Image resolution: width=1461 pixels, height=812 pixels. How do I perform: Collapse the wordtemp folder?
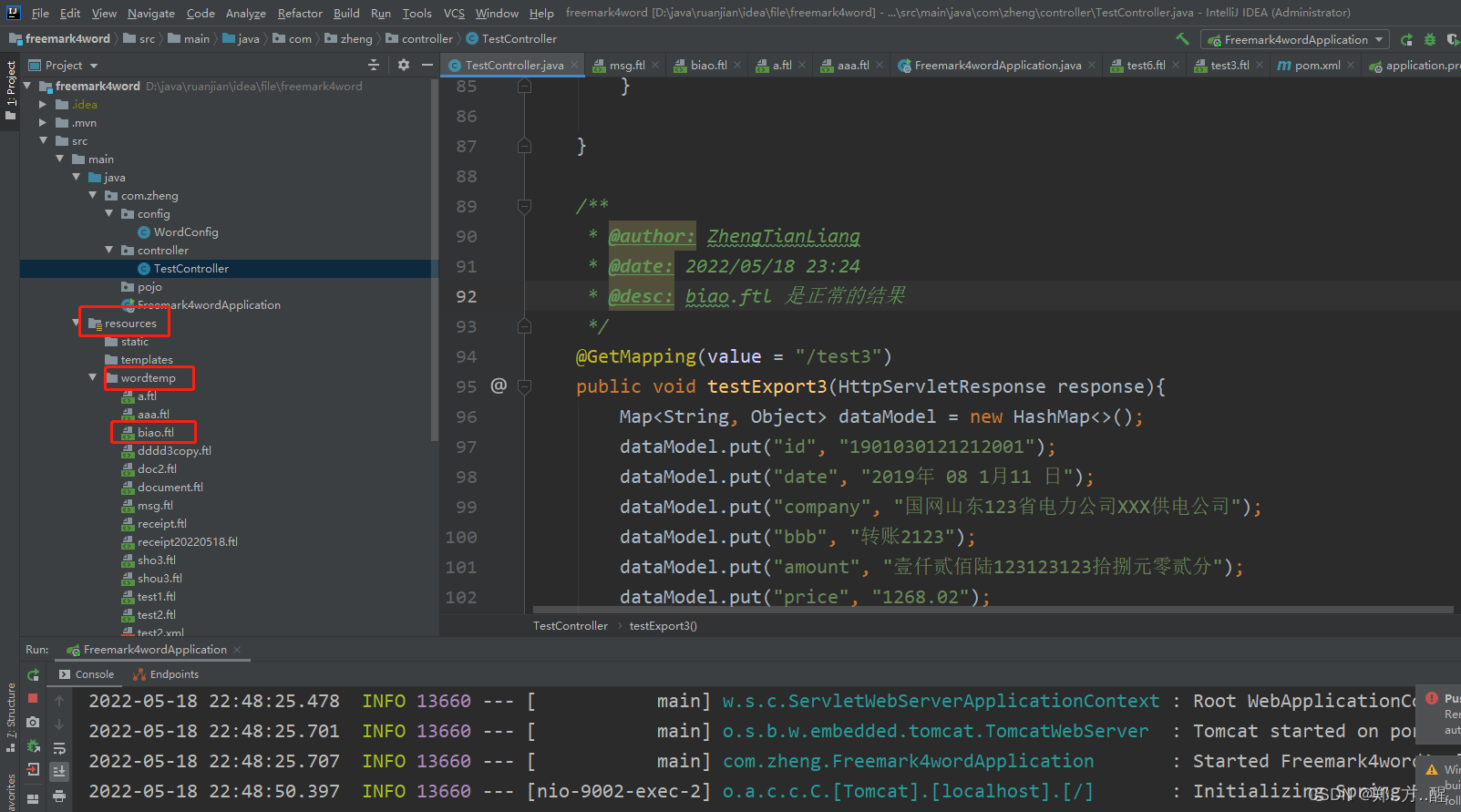click(93, 377)
